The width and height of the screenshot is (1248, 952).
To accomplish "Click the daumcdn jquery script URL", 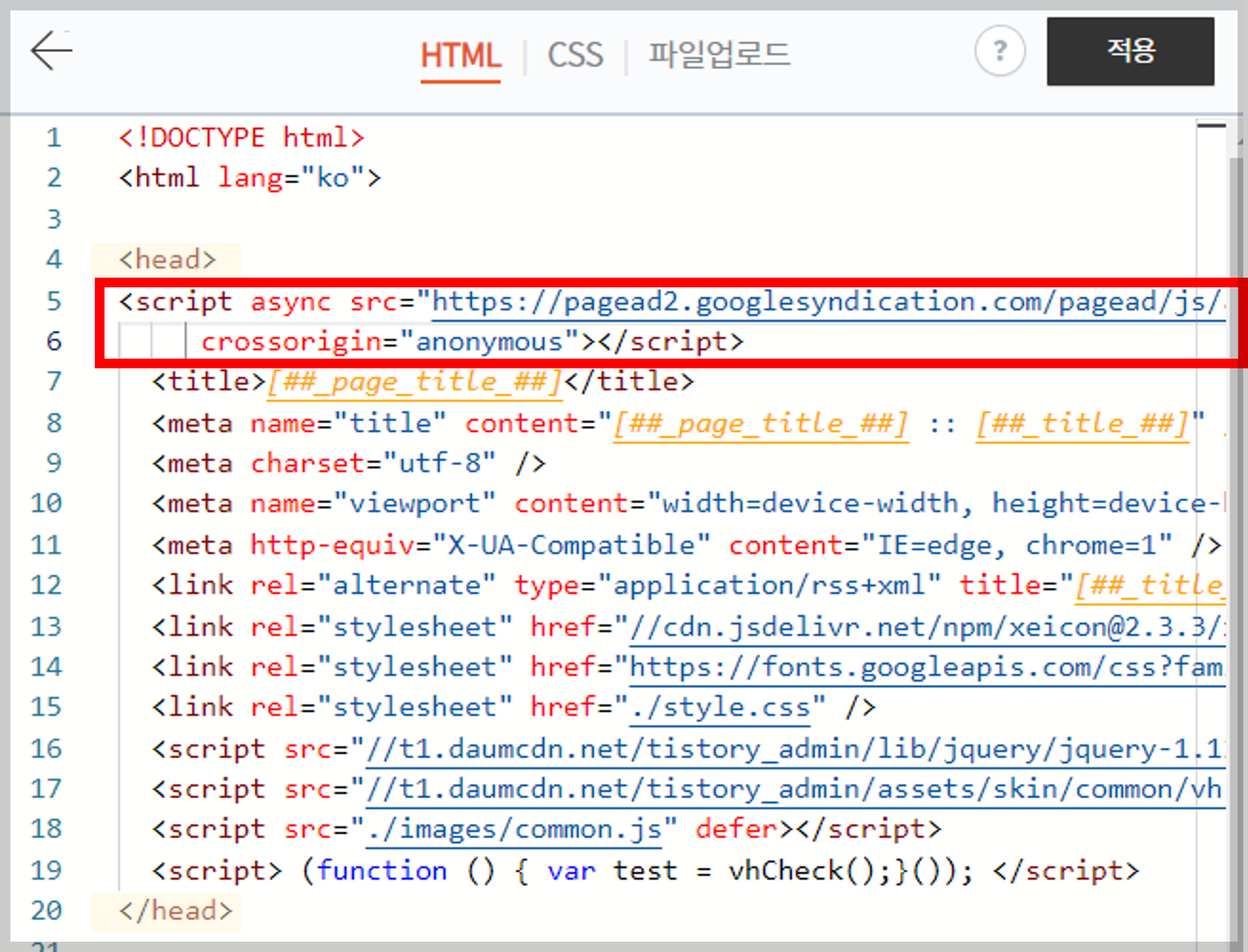I will (796, 749).
